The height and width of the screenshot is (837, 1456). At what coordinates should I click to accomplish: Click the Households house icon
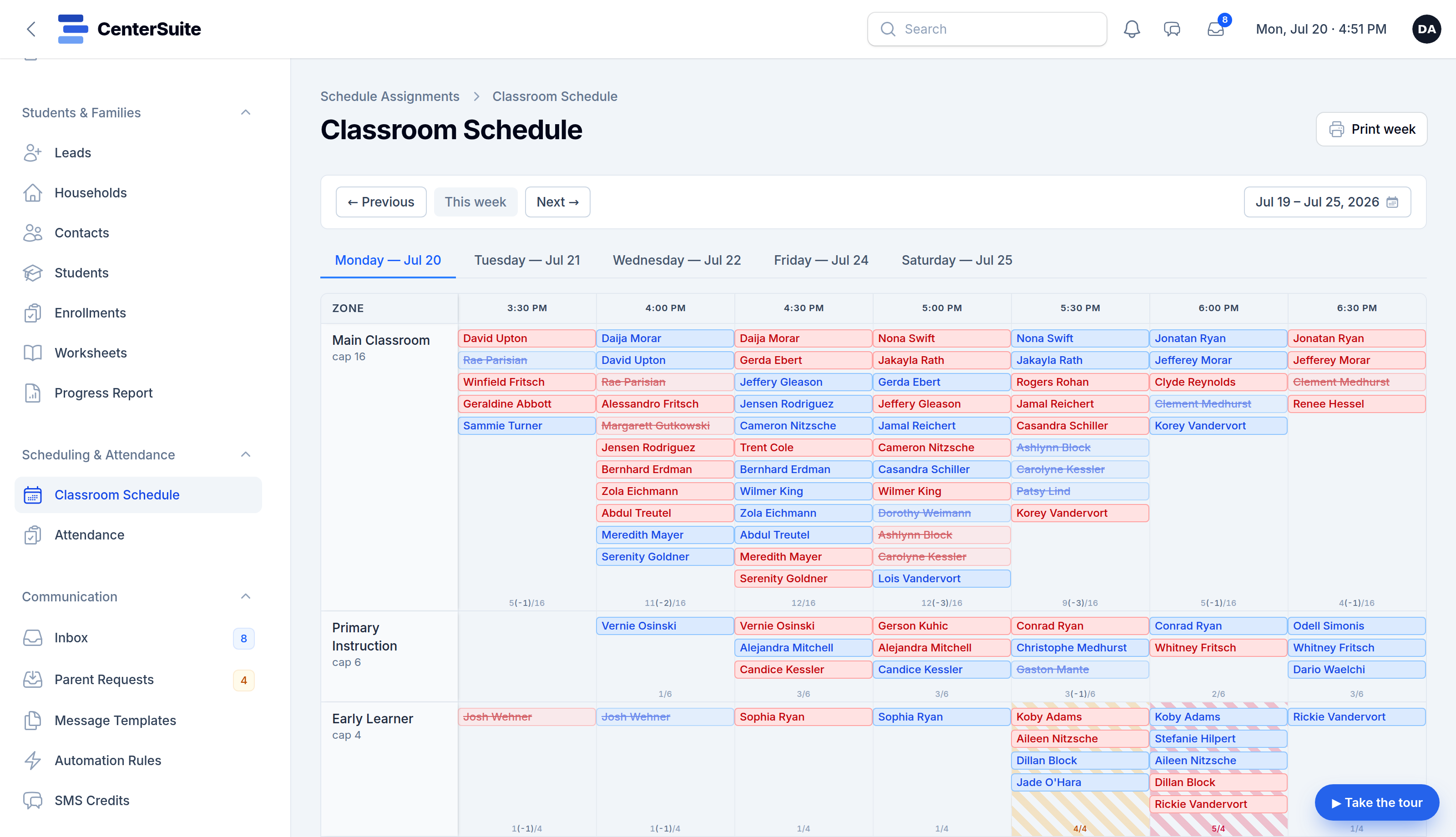coord(33,192)
